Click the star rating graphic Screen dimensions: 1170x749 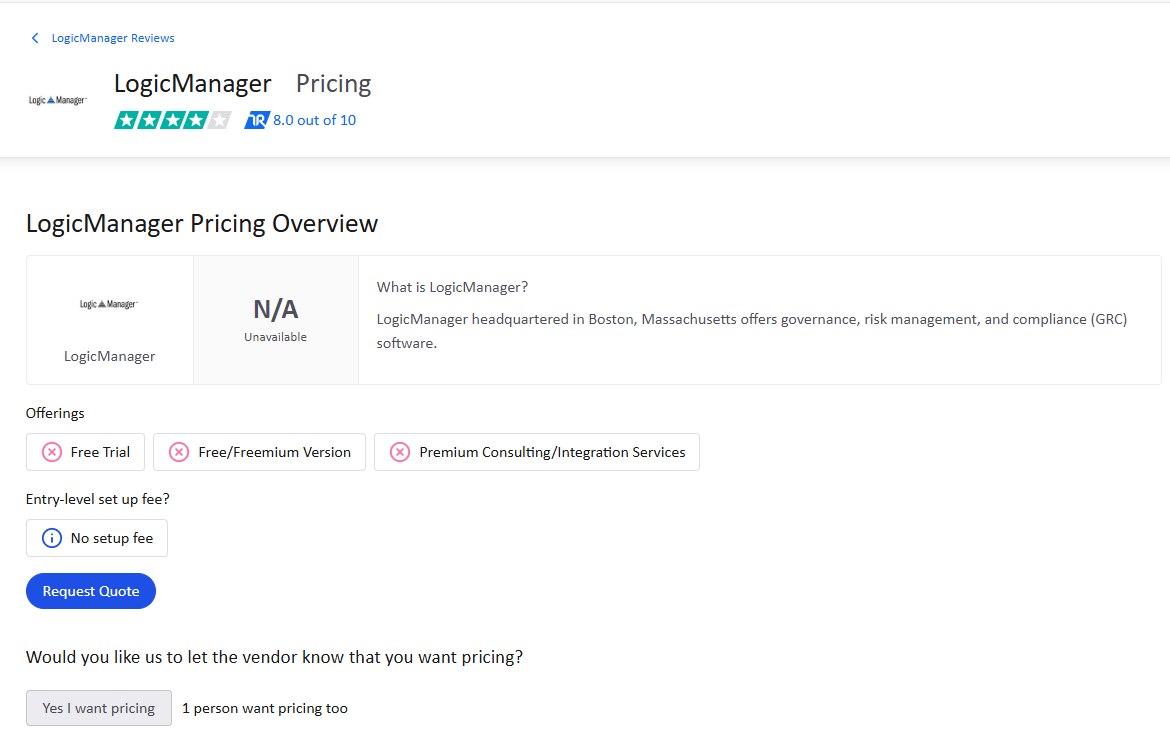[x=172, y=120]
